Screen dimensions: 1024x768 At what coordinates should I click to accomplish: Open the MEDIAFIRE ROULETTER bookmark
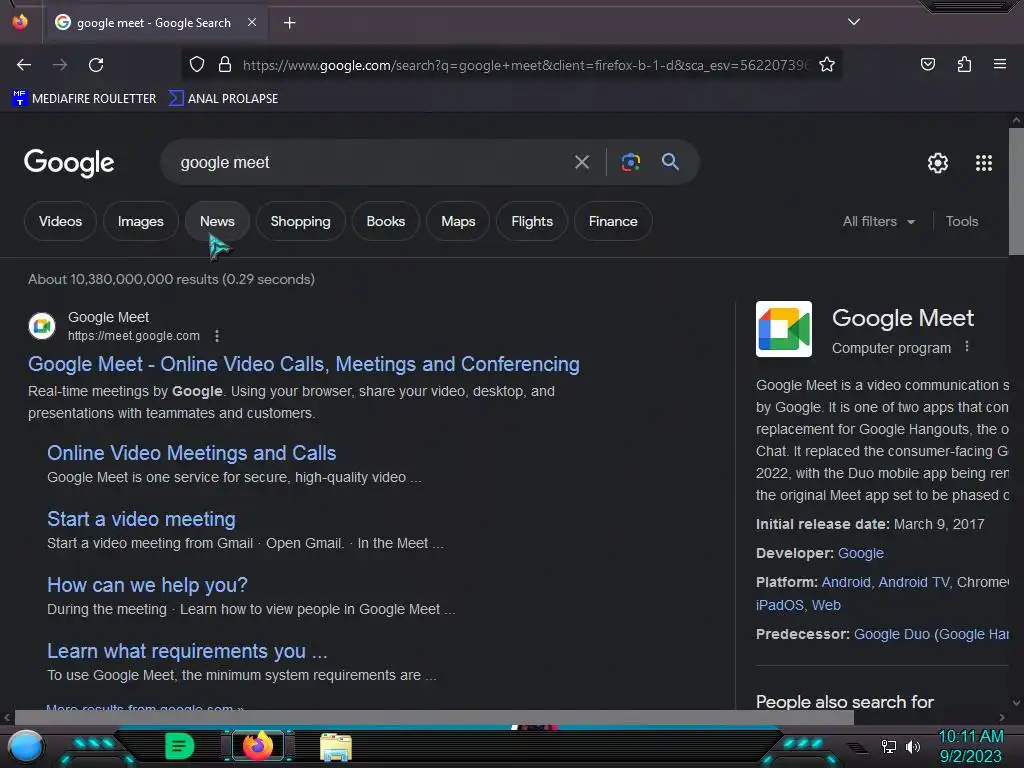pos(84,99)
